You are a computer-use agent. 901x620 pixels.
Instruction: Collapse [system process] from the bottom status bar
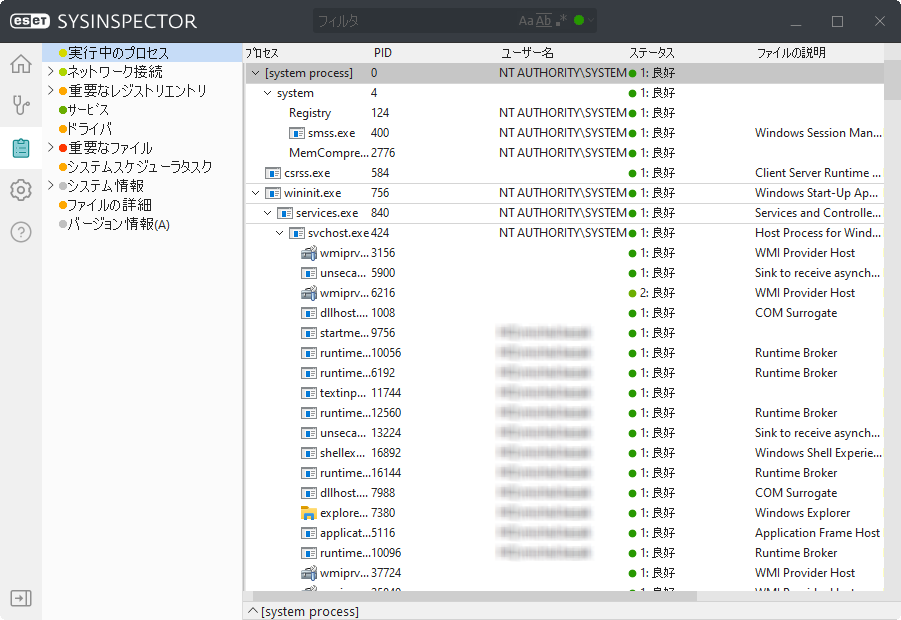253,611
